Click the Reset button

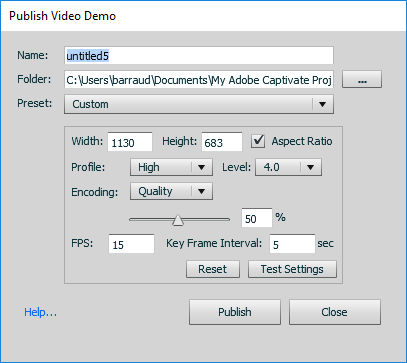tap(213, 269)
